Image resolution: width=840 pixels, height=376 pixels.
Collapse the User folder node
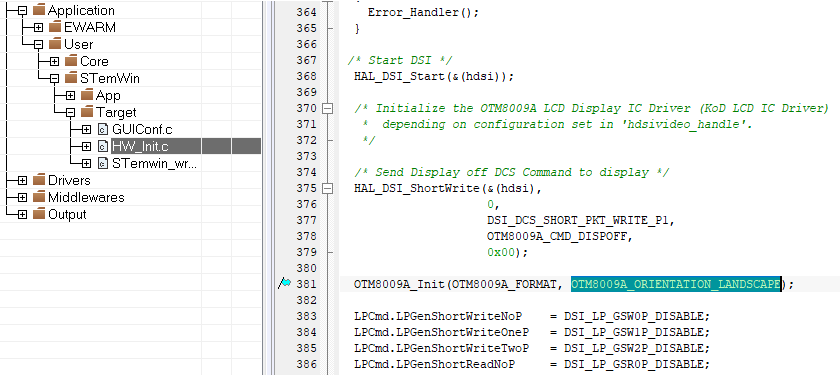point(38,44)
